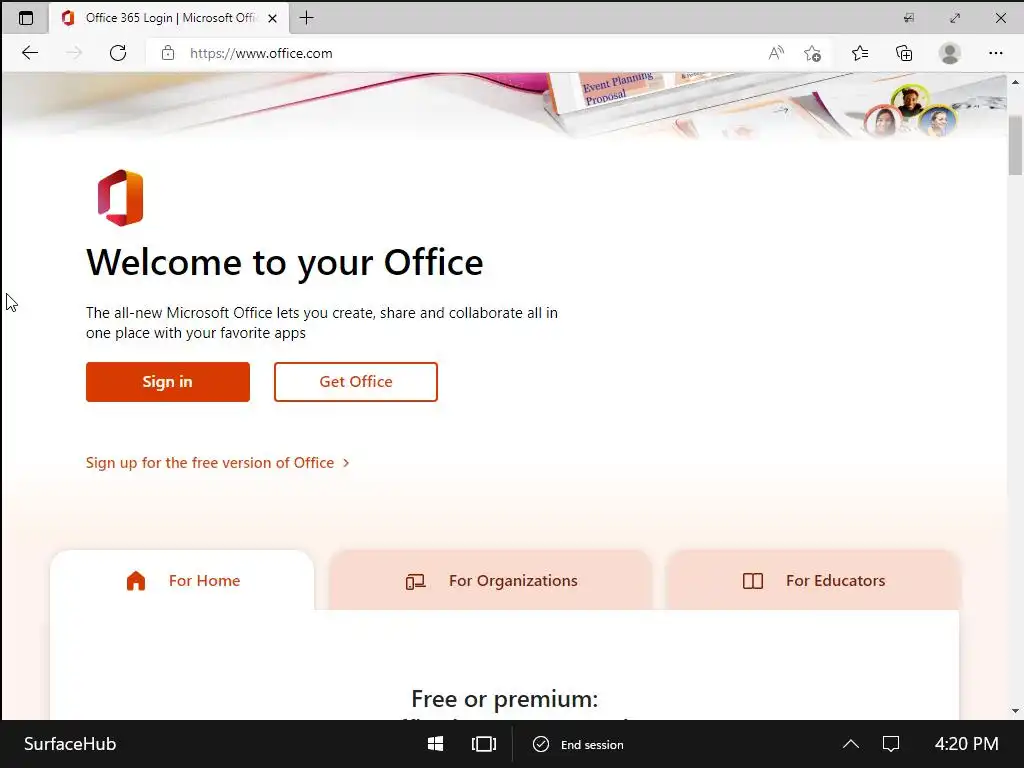Image resolution: width=1024 pixels, height=768 pixels.
Task: Click the SurfaceHub label
Action: click(x=70, y=744)
